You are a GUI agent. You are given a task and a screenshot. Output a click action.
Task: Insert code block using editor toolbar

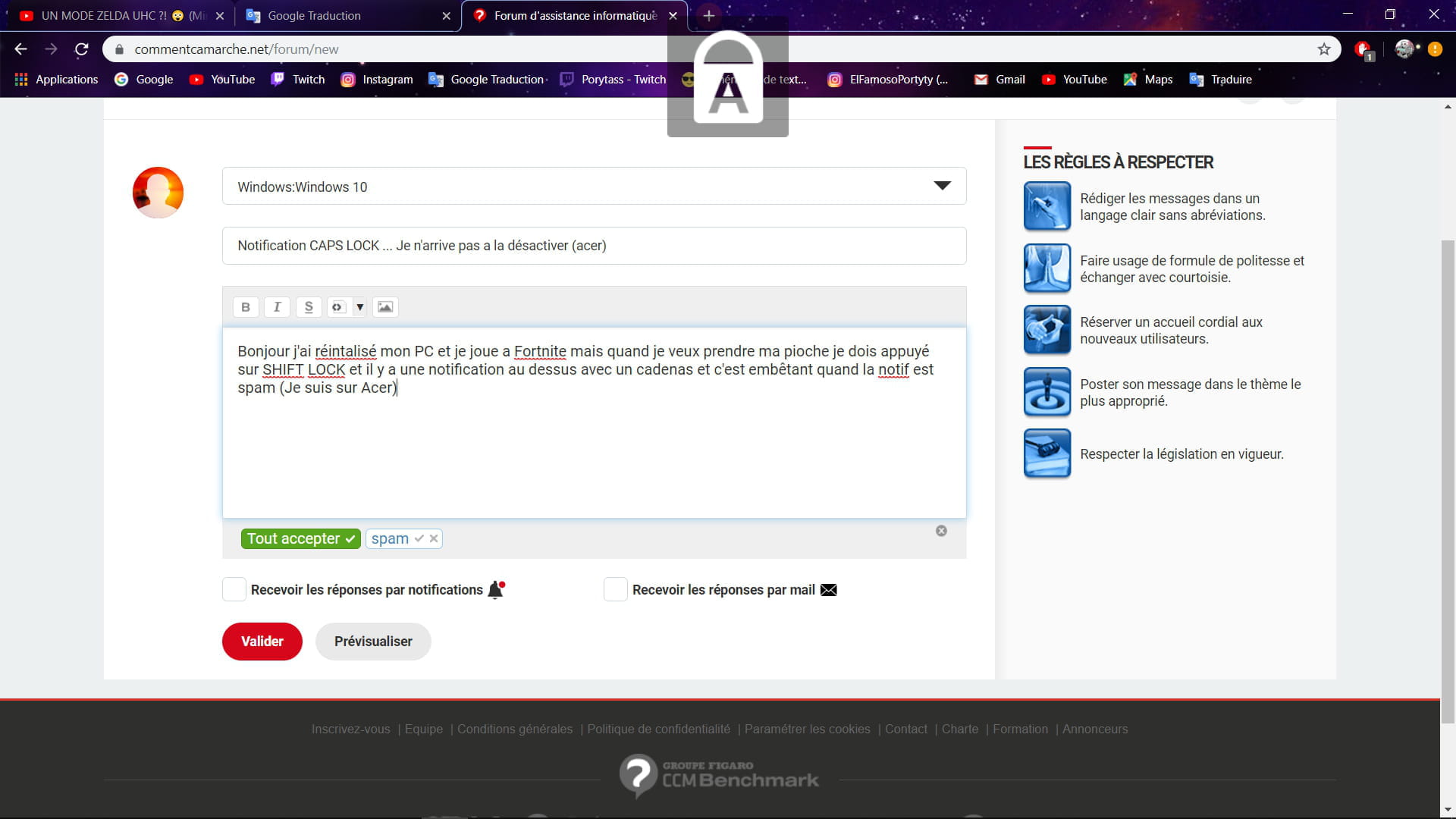coord(337,307)
